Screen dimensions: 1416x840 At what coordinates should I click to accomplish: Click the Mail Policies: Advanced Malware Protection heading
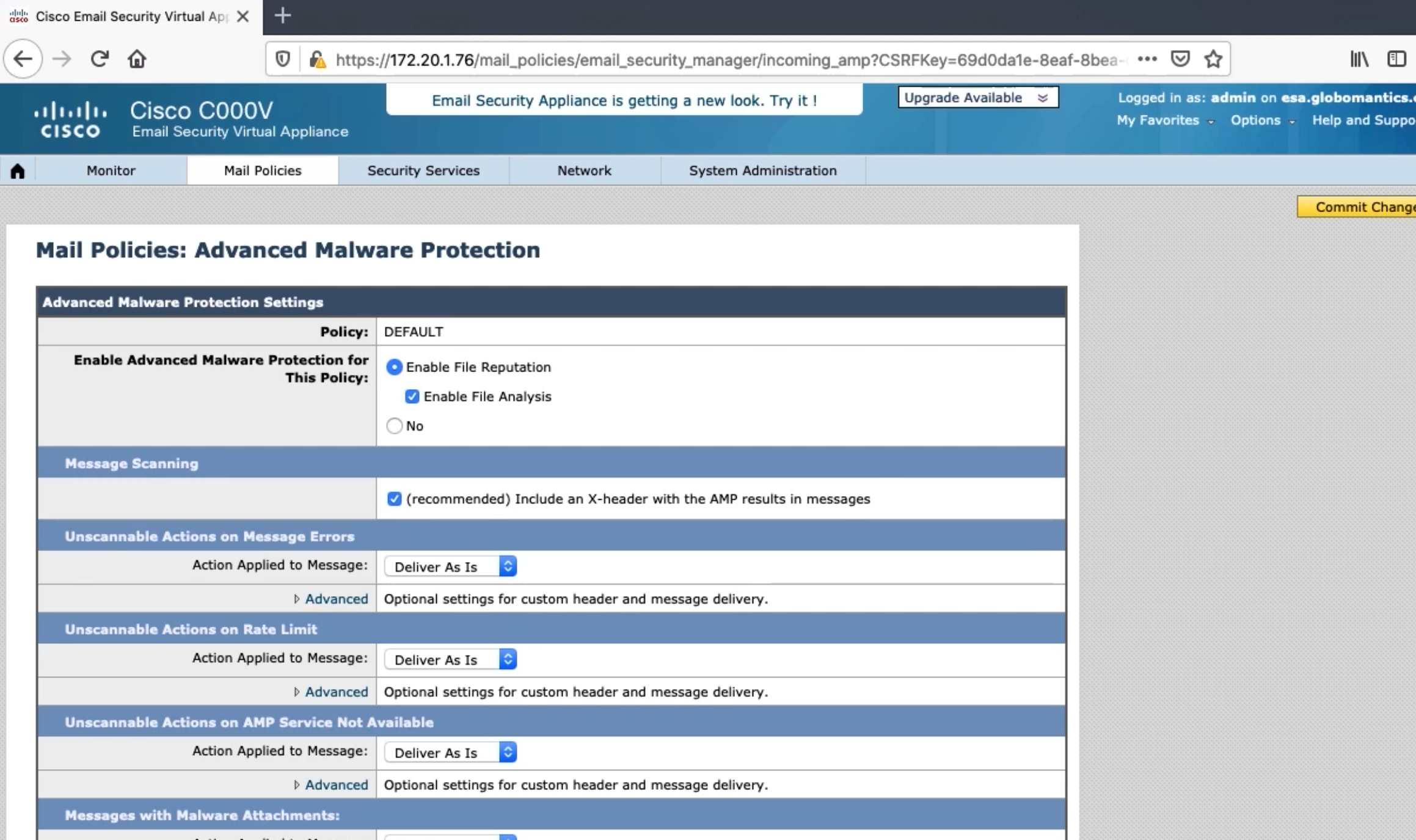click(288, 250)
